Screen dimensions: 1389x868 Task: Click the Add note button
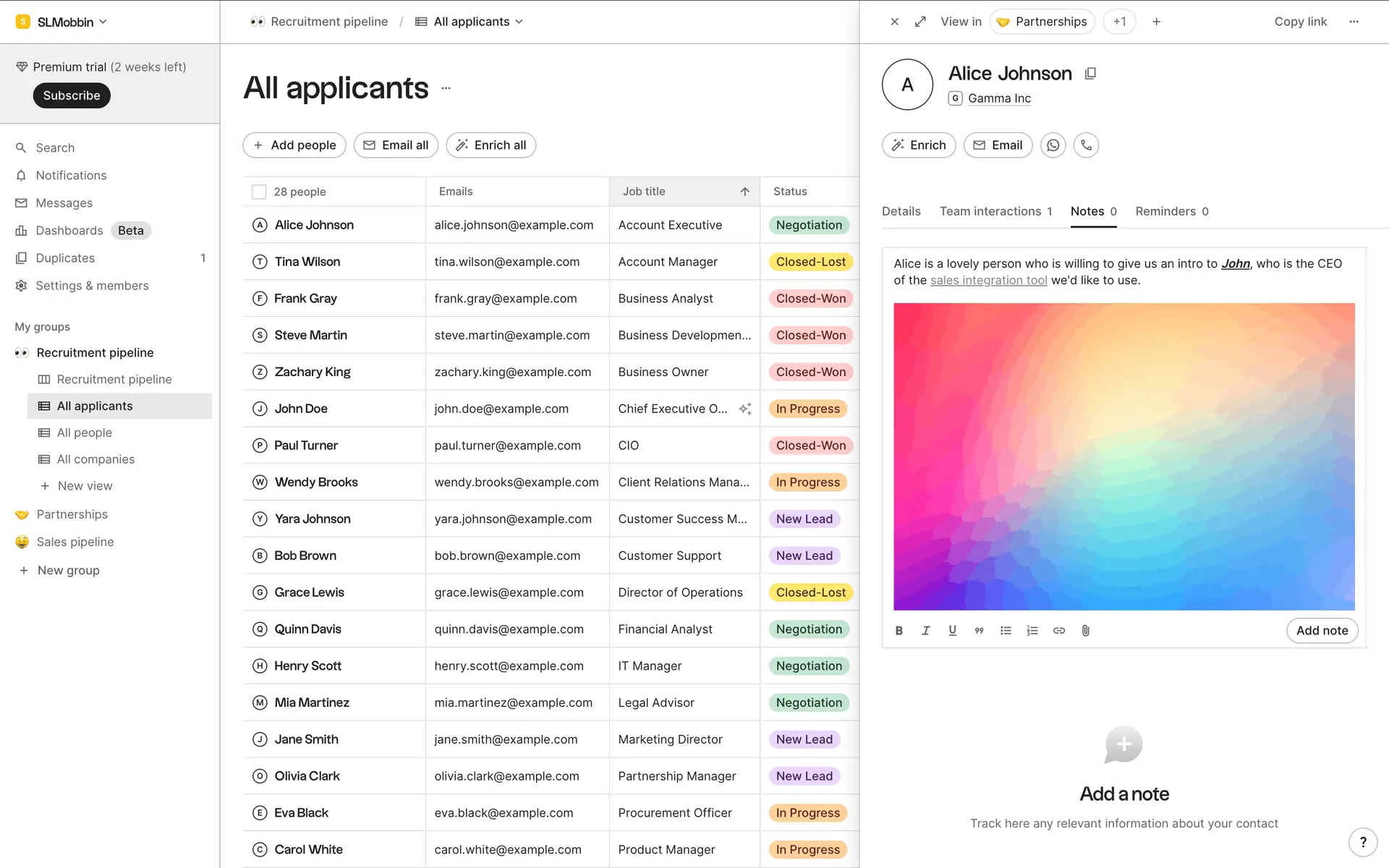tap(1322, 631)
